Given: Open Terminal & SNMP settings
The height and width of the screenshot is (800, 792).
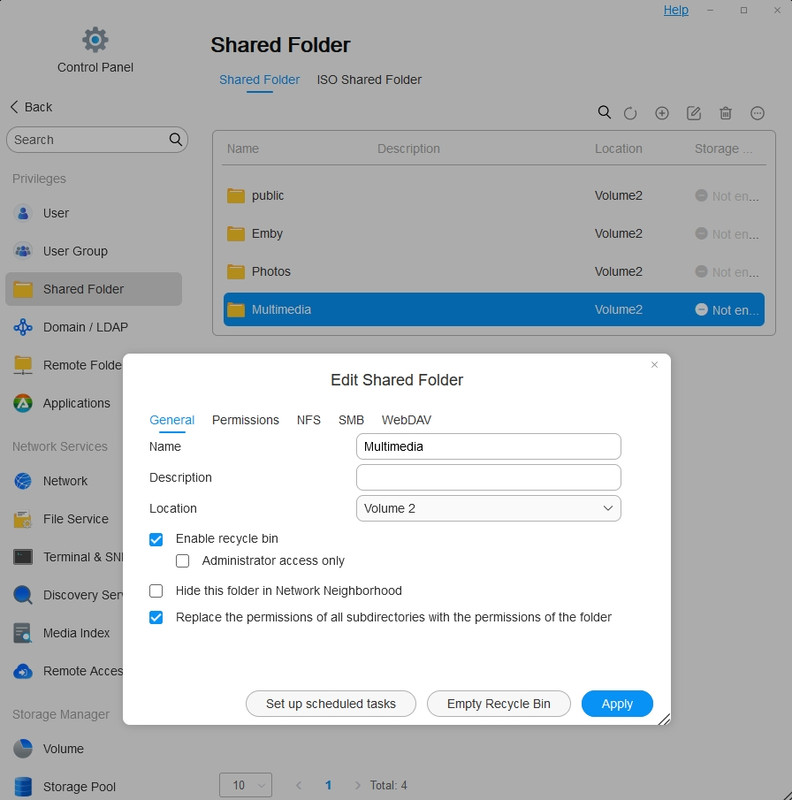Looking at the screenshot, I should pos(66,557).
